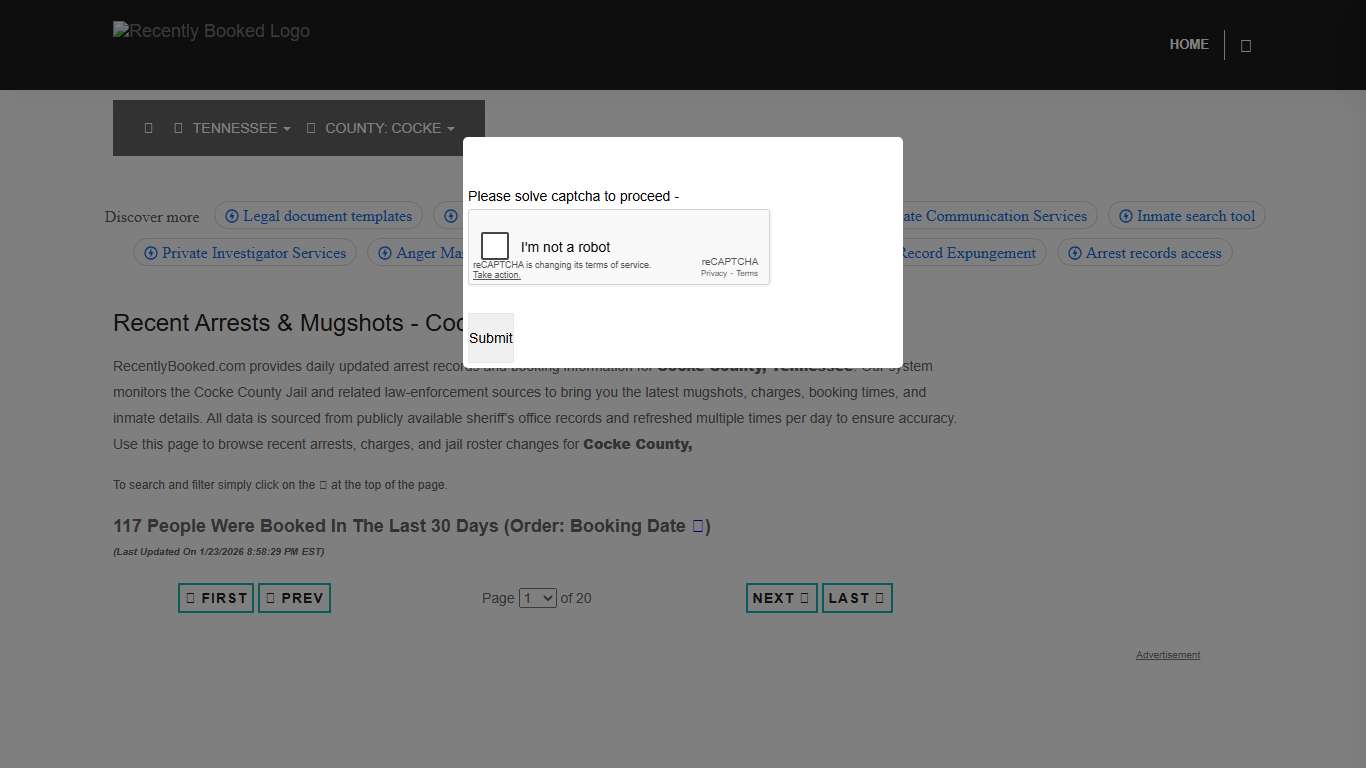Click the arrow icon on Private Investigator Services
The width and height of the screenshot is (1366, 768).
[x=151, y=253]
